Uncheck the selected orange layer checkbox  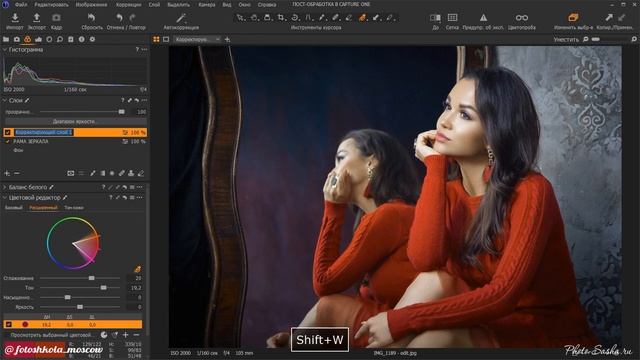pyautogui.click(x=7, y=132)
